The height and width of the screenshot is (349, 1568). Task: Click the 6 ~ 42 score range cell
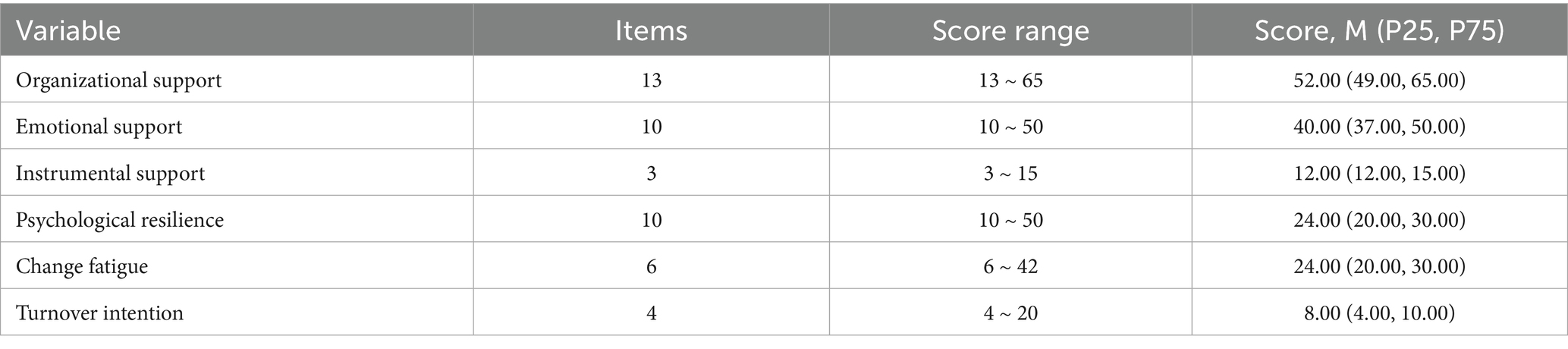[x=1010, y=267]
